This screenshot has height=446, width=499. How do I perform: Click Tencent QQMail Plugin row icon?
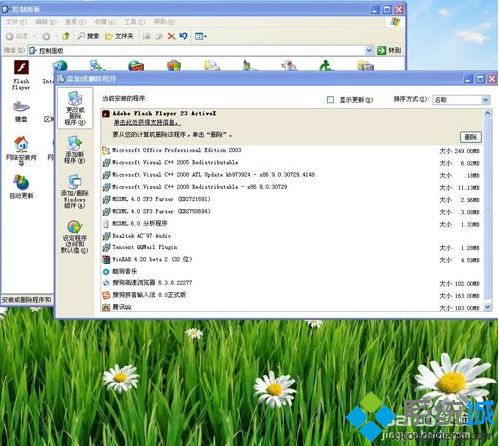106,247
